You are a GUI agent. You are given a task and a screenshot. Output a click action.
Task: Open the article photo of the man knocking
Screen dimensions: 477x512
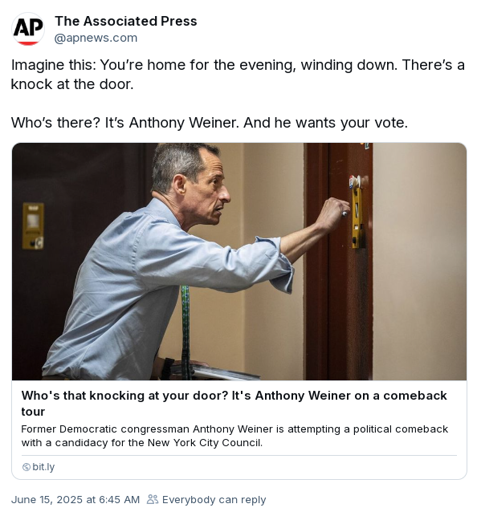click(239, 262)
